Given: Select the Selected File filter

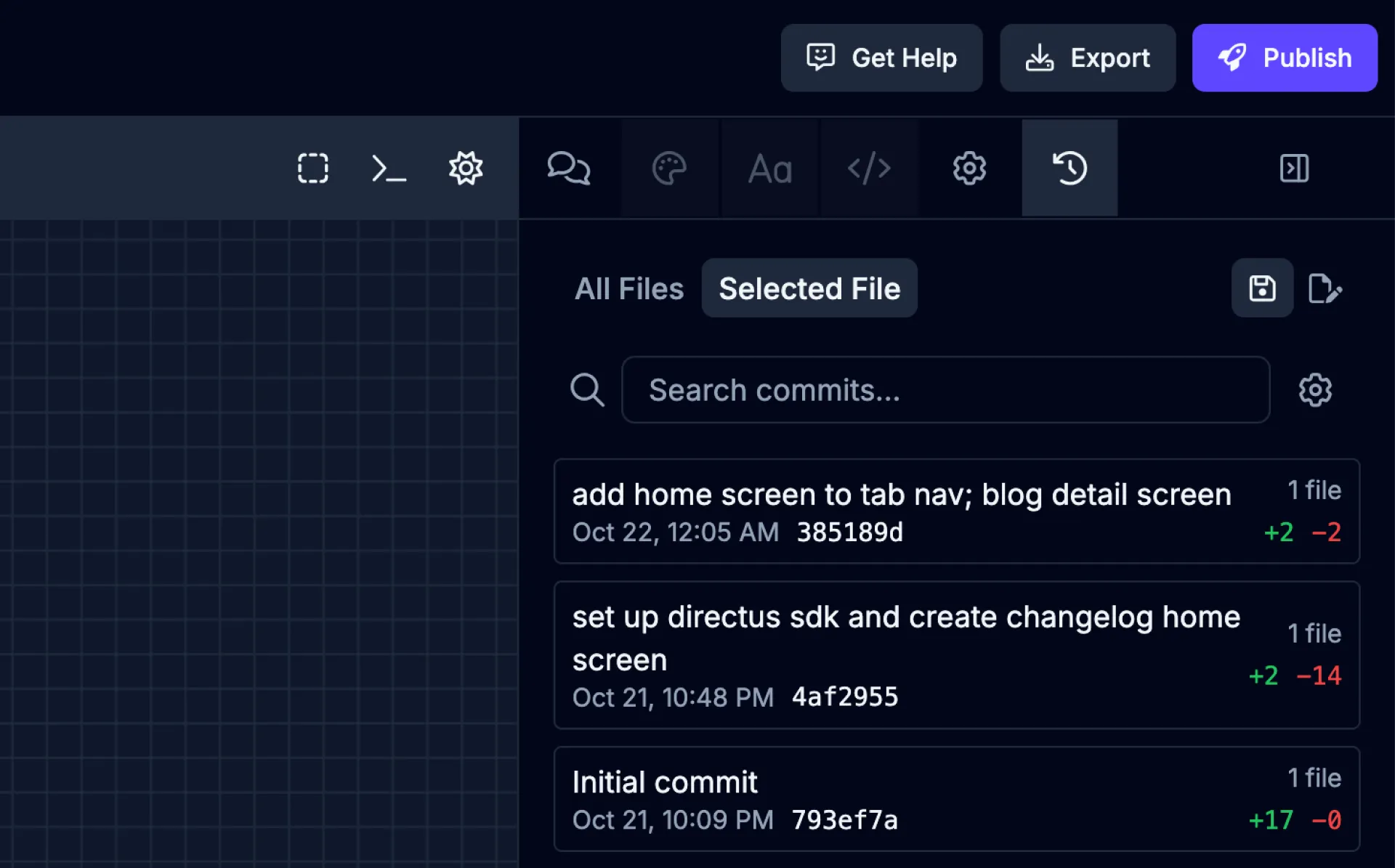Looking at the screenshot, I should (809, 288).
